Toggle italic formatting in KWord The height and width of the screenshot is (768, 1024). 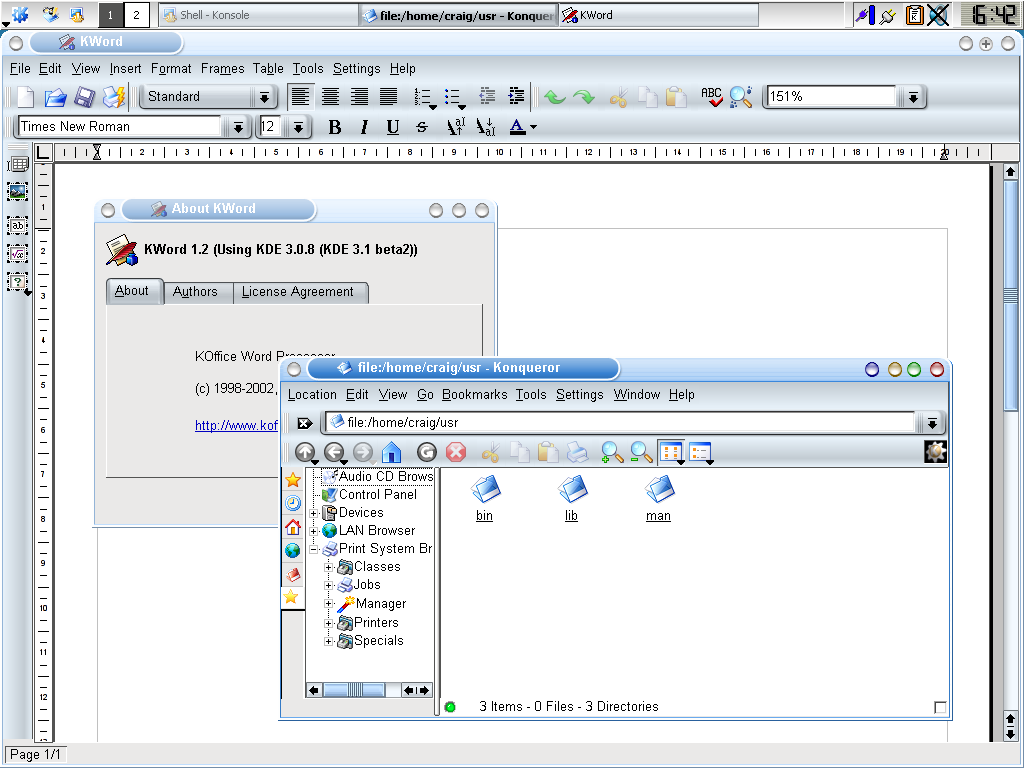click(x=364, y=127)
